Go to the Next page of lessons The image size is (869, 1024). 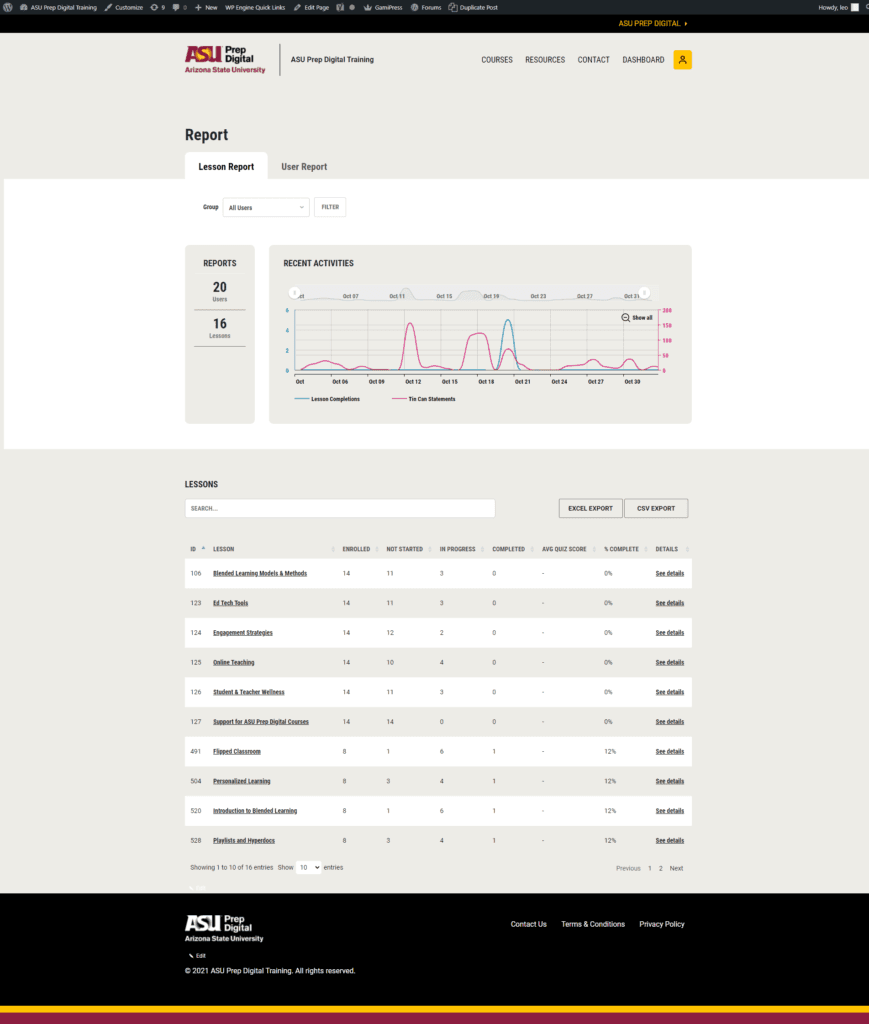click(x=676, y=868)
